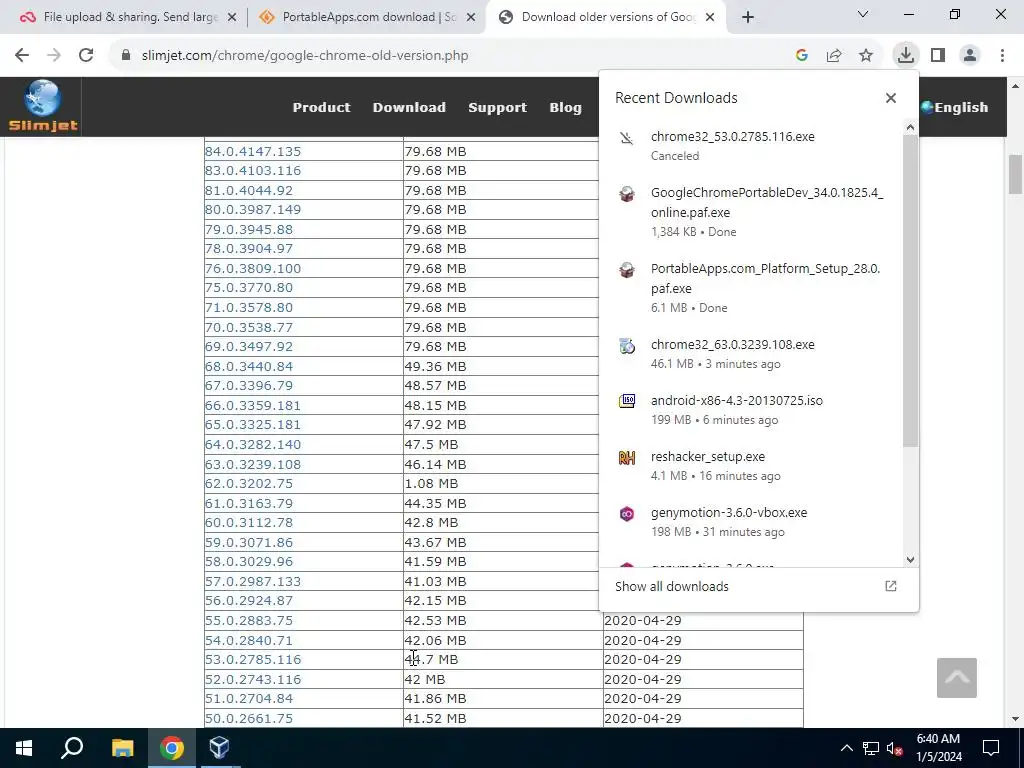This screenshot has height=768, width=1024.
Task: Open the Support menu
Action: 497,107
